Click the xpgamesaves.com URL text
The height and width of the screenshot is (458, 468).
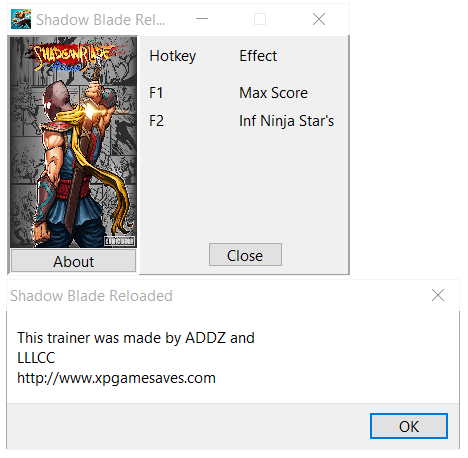click(116, 378)
